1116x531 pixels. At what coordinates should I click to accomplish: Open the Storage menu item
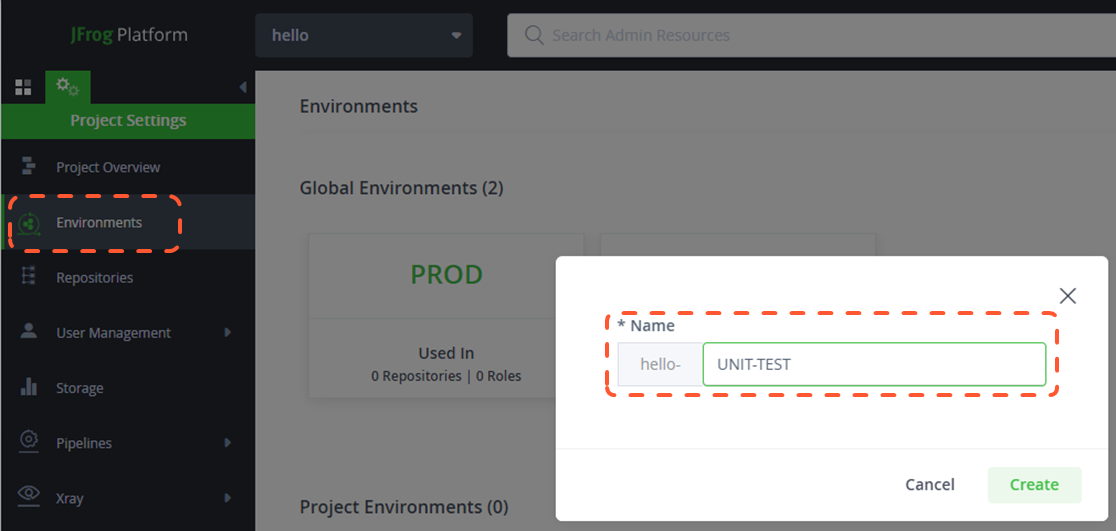point(80,387)
